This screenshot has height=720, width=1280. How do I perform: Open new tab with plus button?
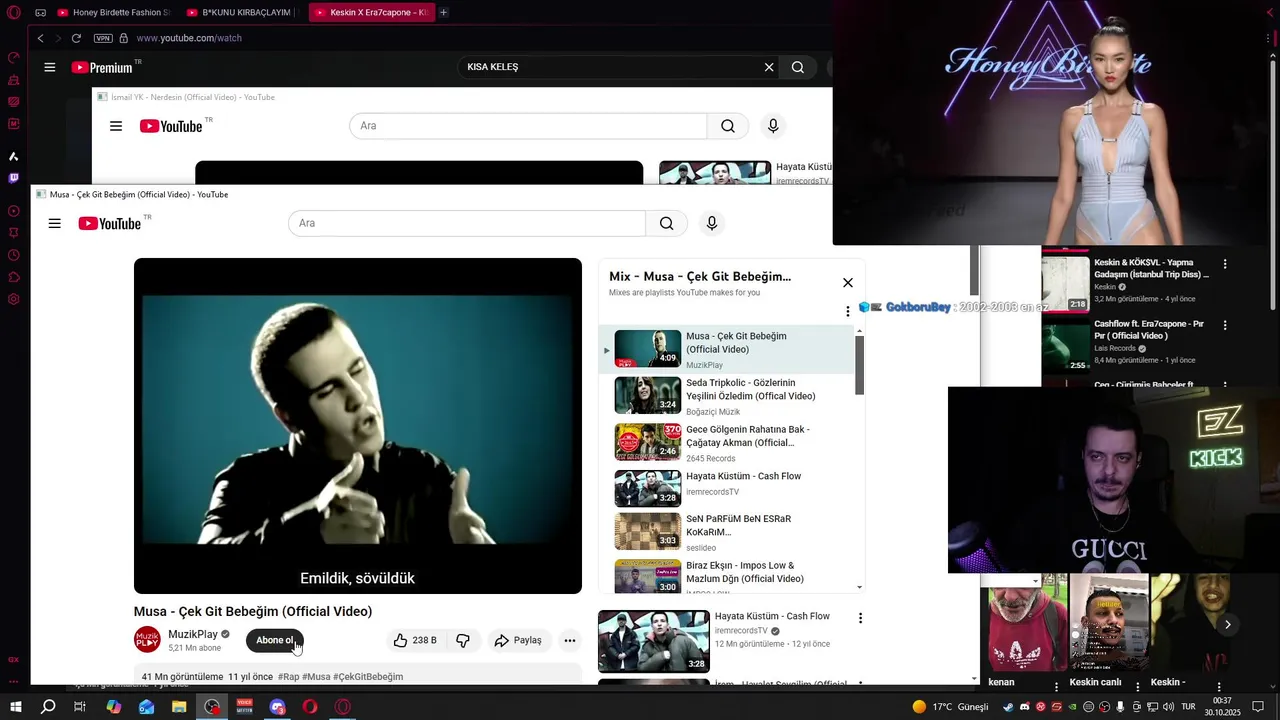443,13
